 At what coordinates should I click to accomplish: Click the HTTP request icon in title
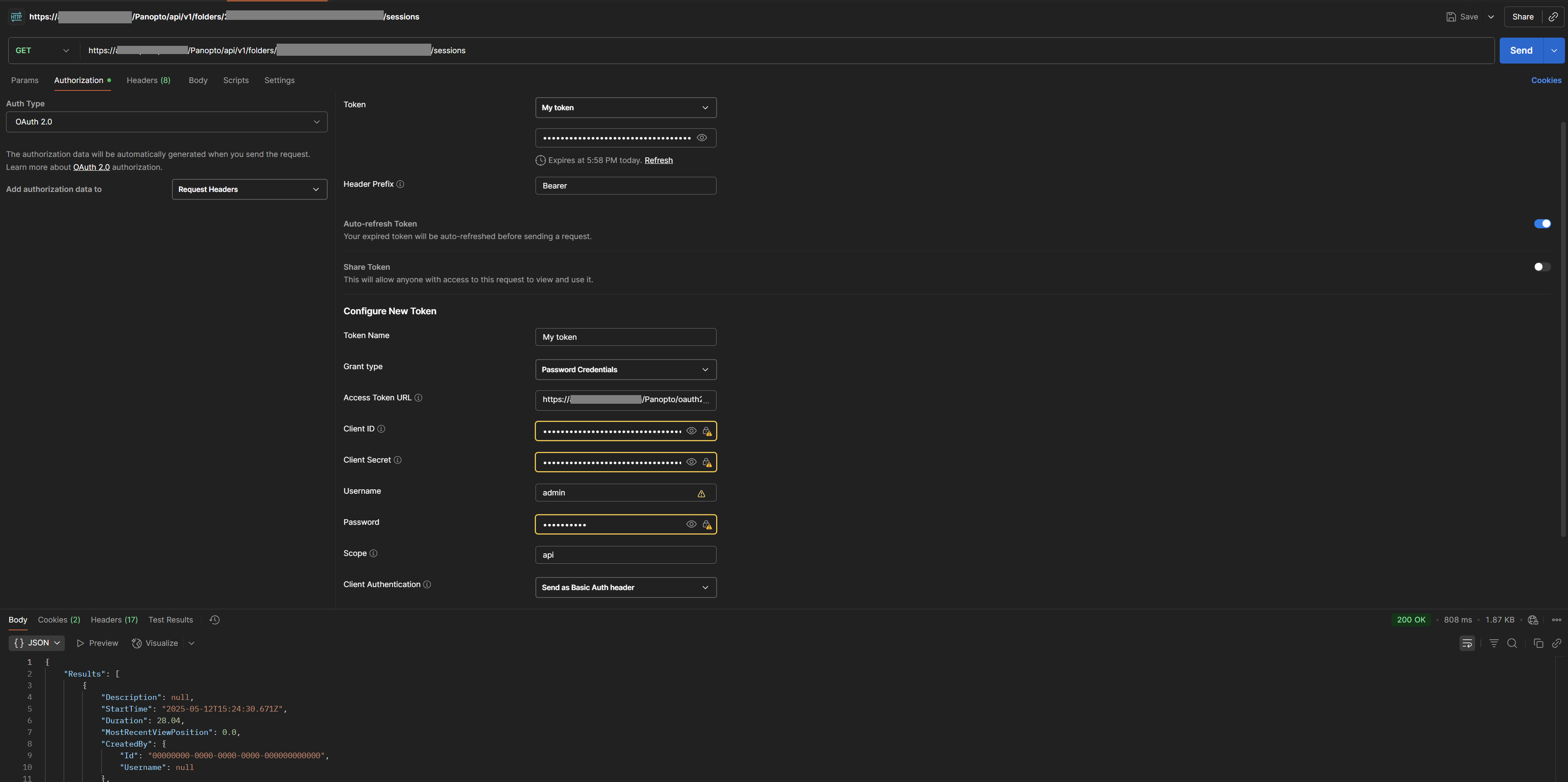click(16, 16)
